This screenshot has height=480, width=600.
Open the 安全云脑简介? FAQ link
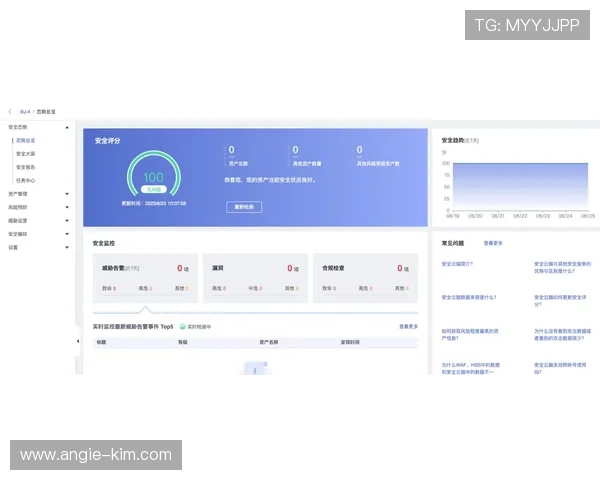(457, 264)
